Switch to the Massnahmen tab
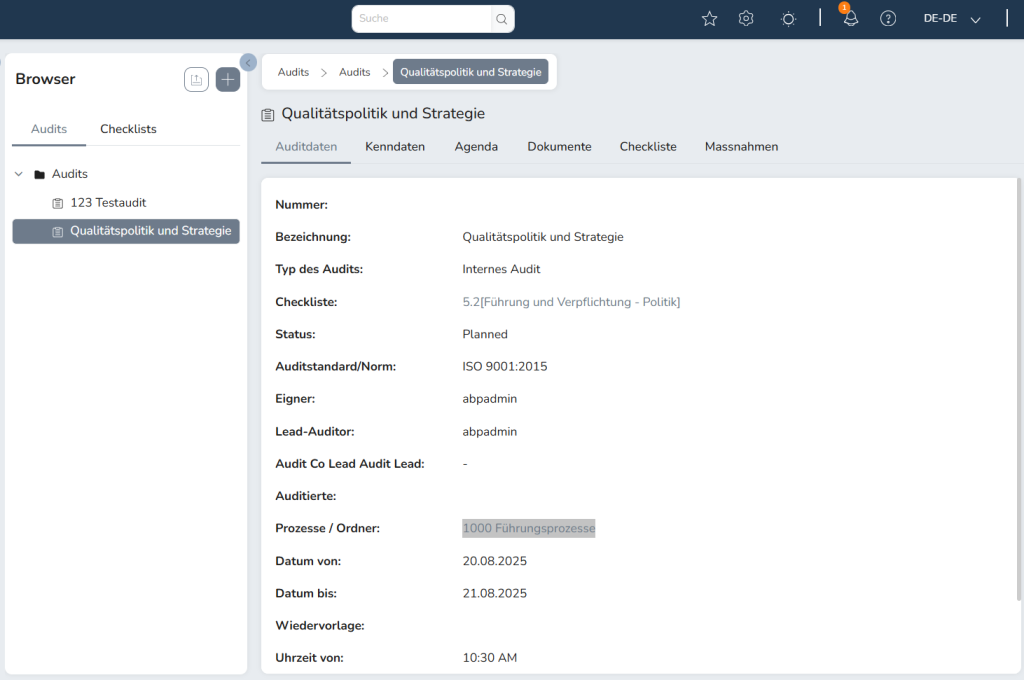This screenshot has height=680, width=1024. pos(741,147)
